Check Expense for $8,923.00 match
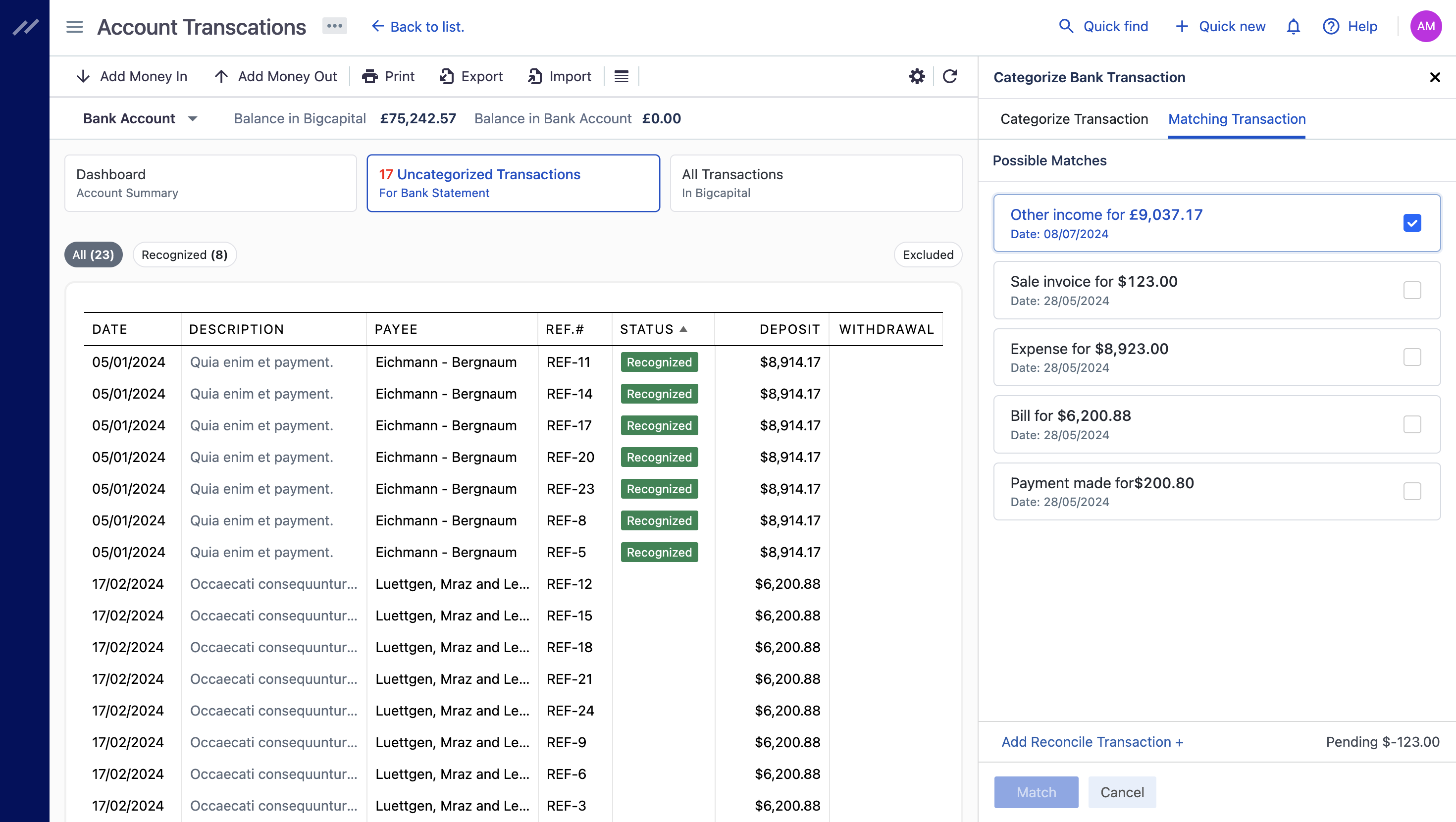 (x=1412, y=357)
